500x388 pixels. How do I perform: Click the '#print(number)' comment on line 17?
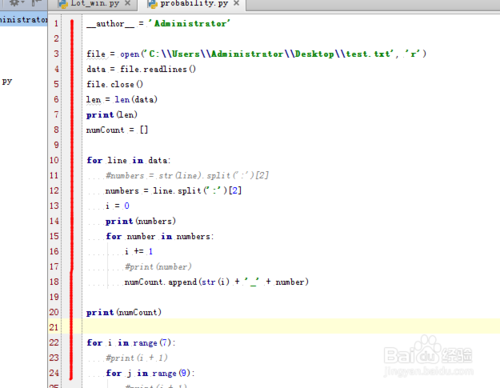(158, 267)
